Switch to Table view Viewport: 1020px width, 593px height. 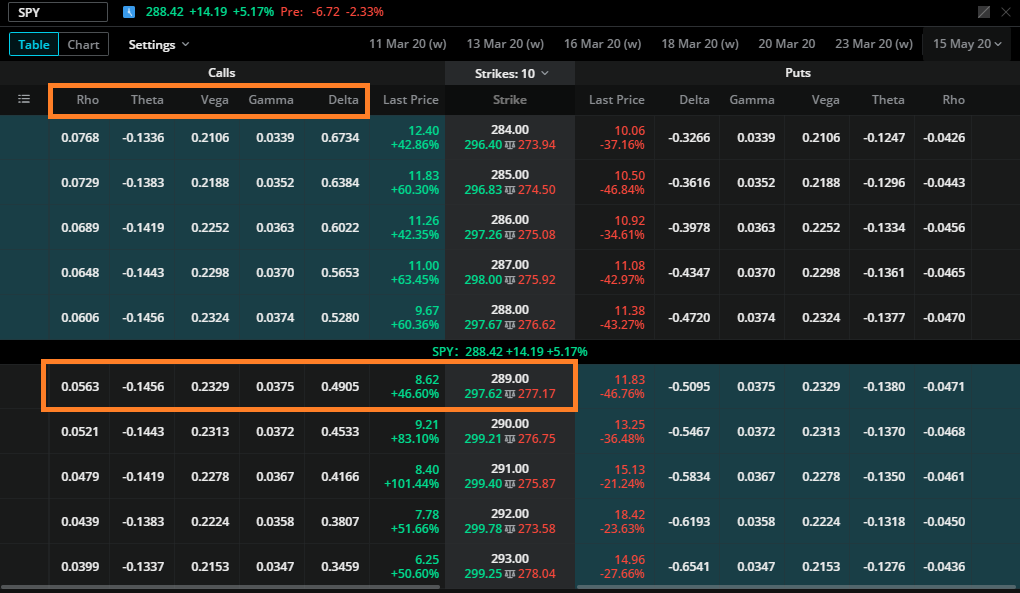(x=34, y=44)
